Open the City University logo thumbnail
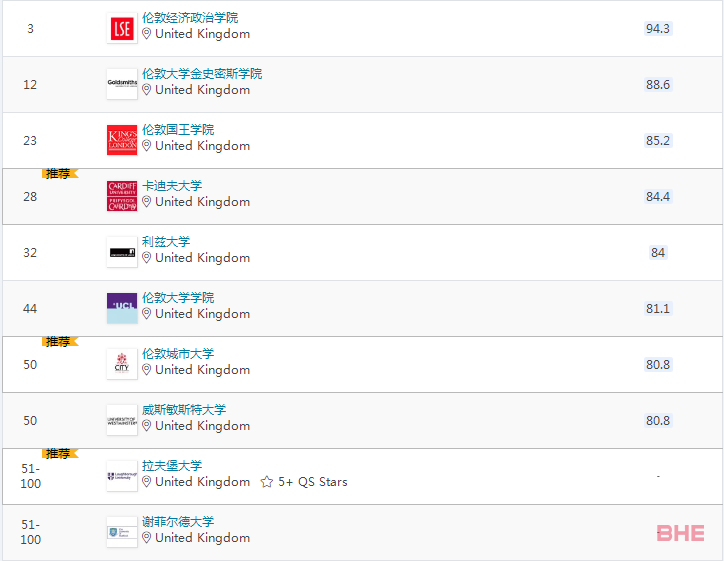The height and width of the screenshot is (561, 724). coord(122,364)
